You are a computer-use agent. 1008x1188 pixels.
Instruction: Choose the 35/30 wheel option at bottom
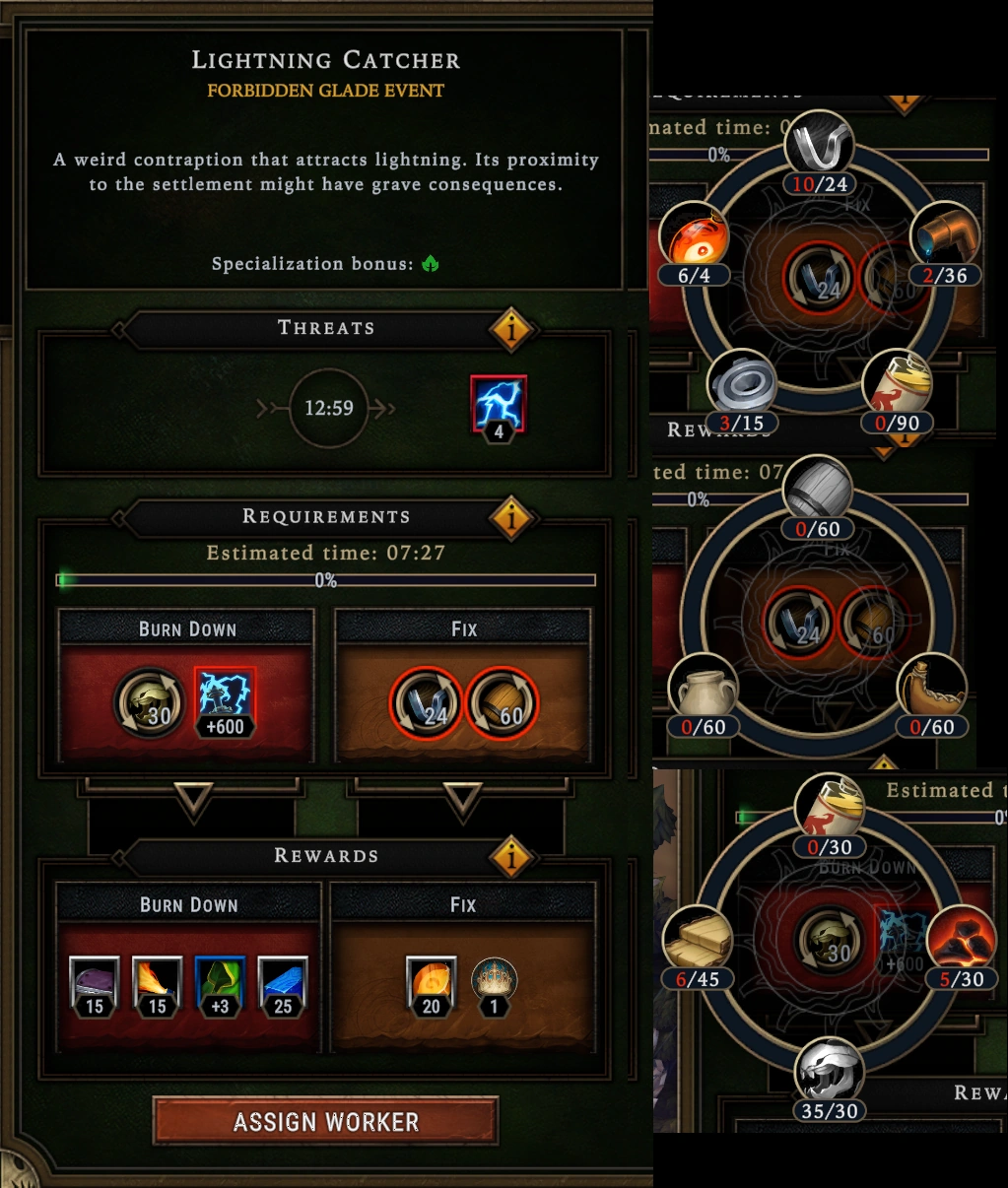[830, 1081]
